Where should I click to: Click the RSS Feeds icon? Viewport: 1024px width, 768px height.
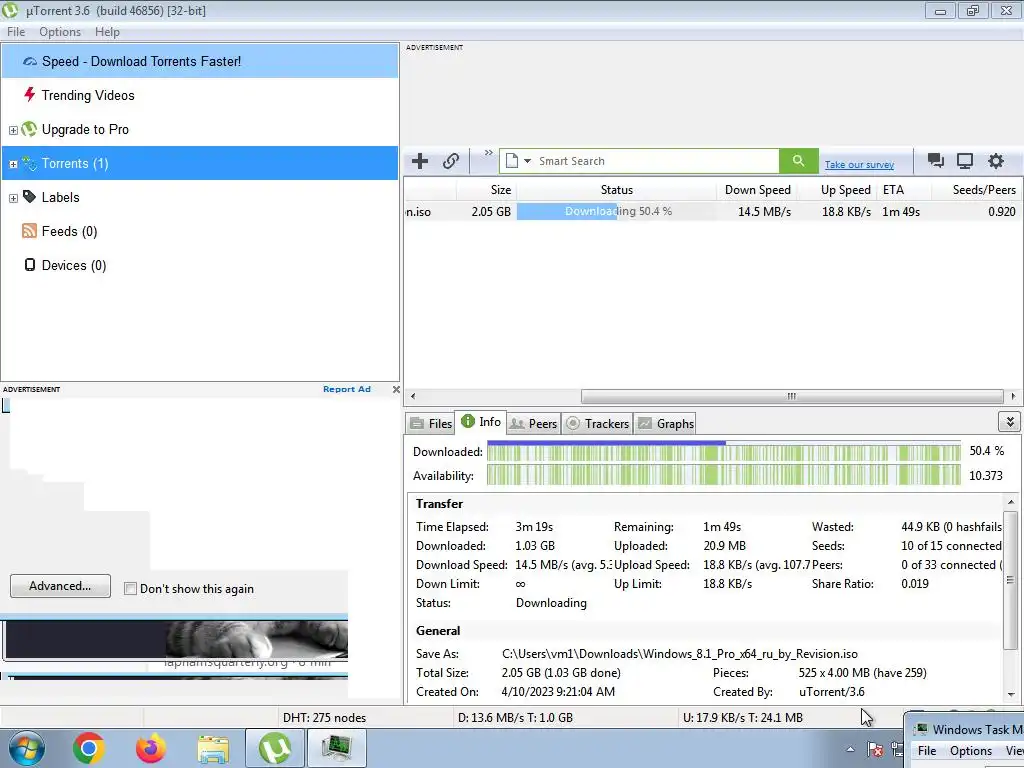point(29,231)
